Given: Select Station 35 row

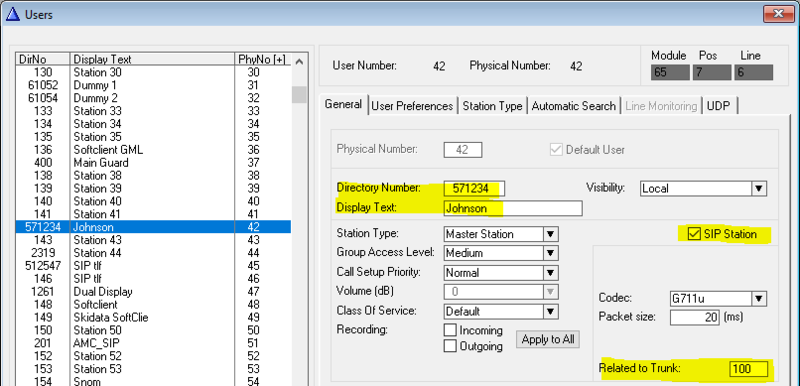Looking at the screenshot, I should 153,137.
